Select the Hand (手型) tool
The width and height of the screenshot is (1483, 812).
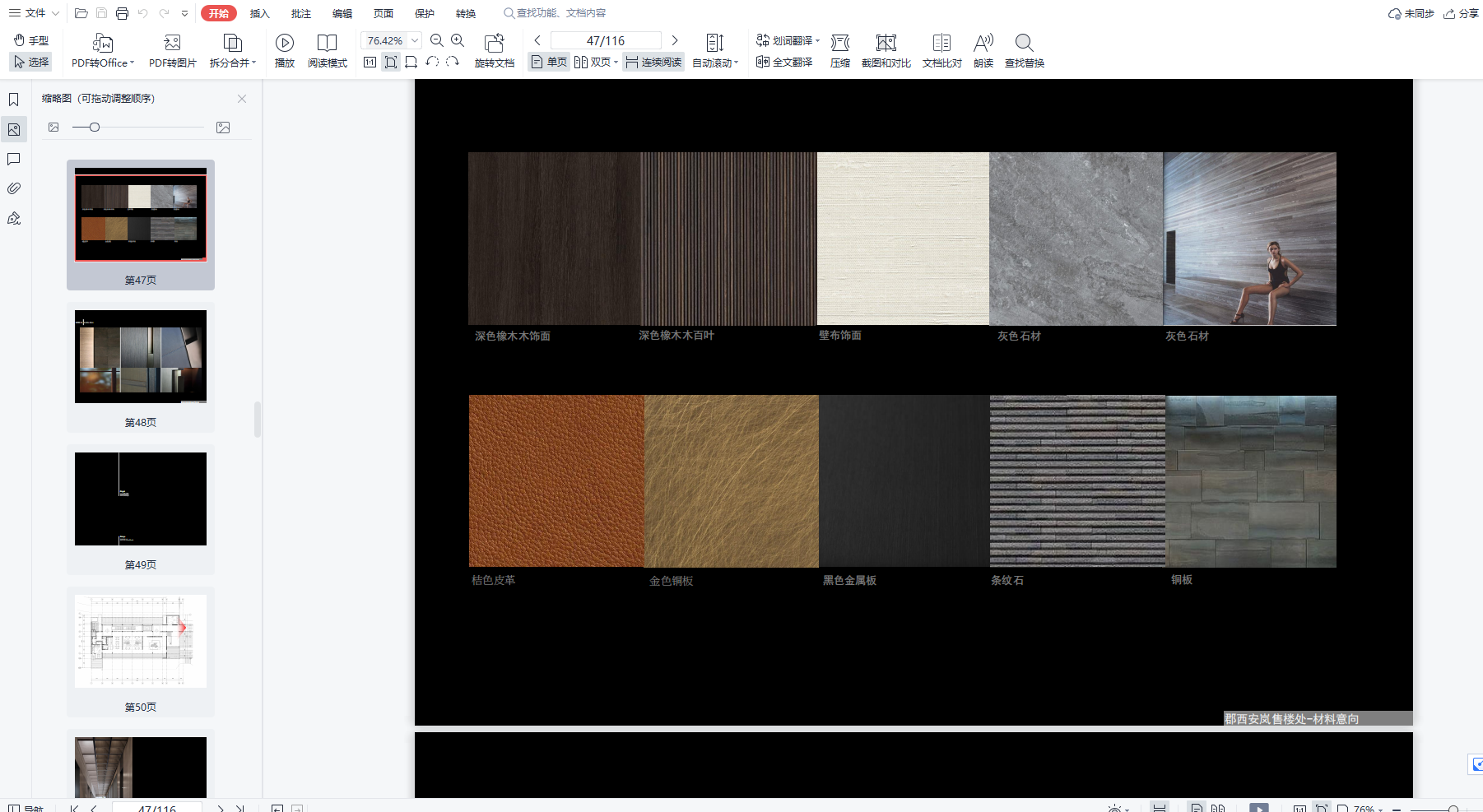point(31,40)
